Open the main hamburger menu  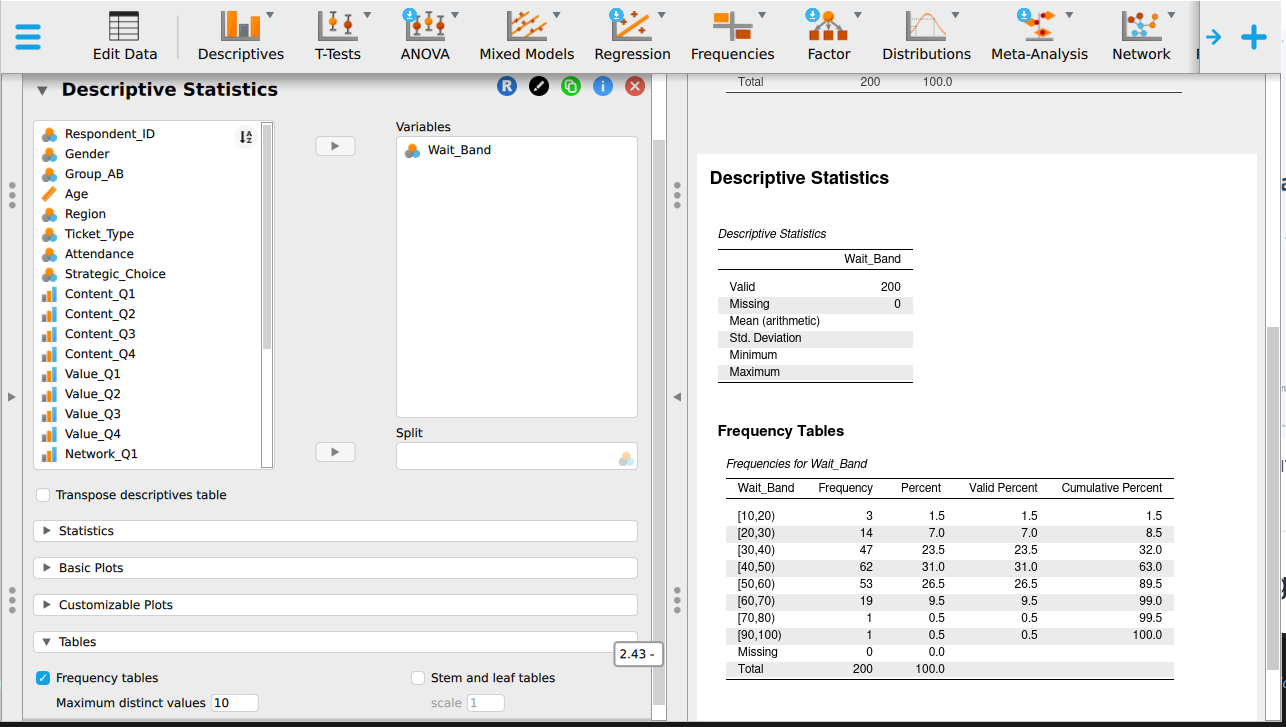coord(28,37)
